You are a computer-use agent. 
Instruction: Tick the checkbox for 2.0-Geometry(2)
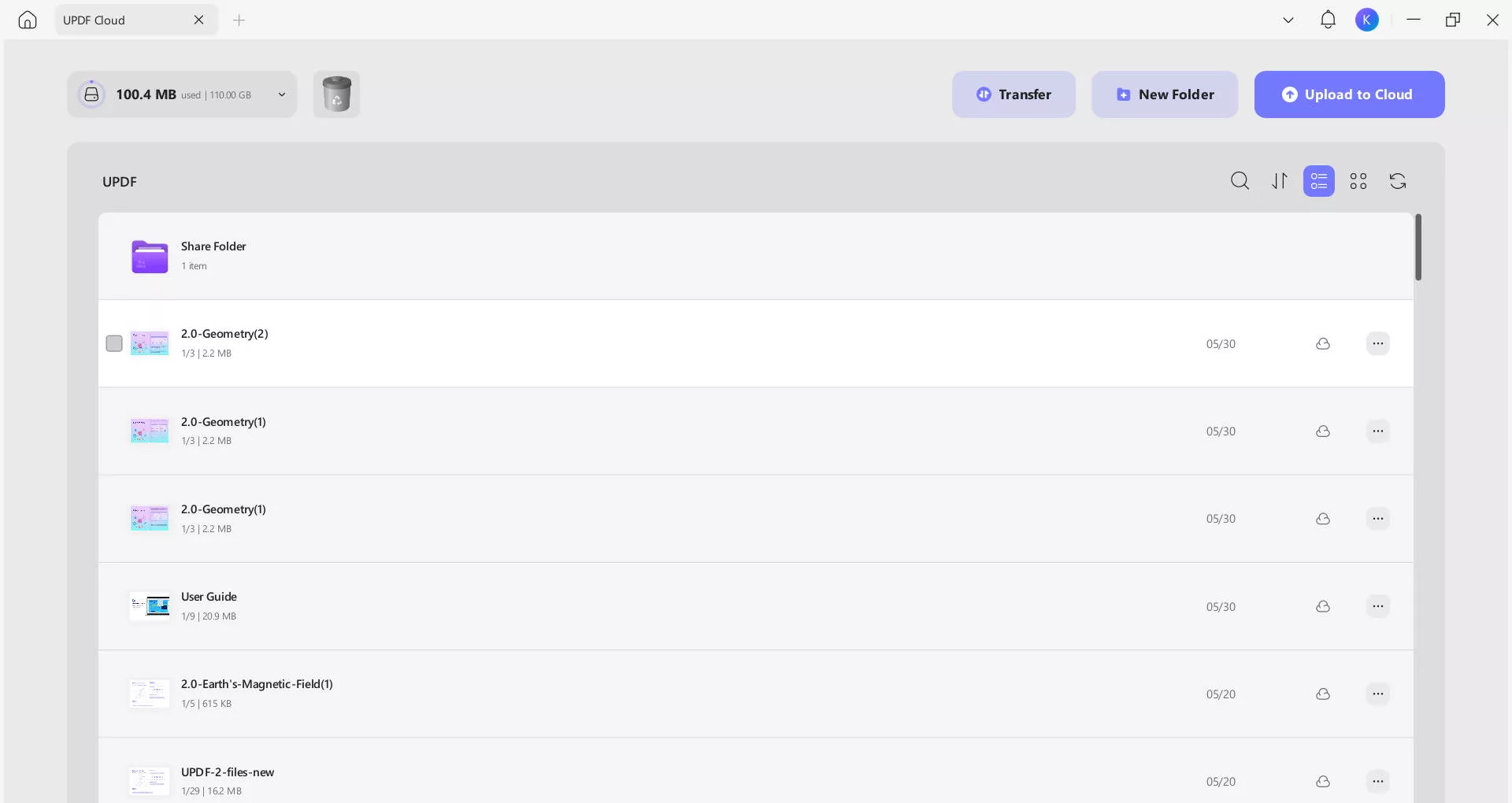[x=114, y=343]
